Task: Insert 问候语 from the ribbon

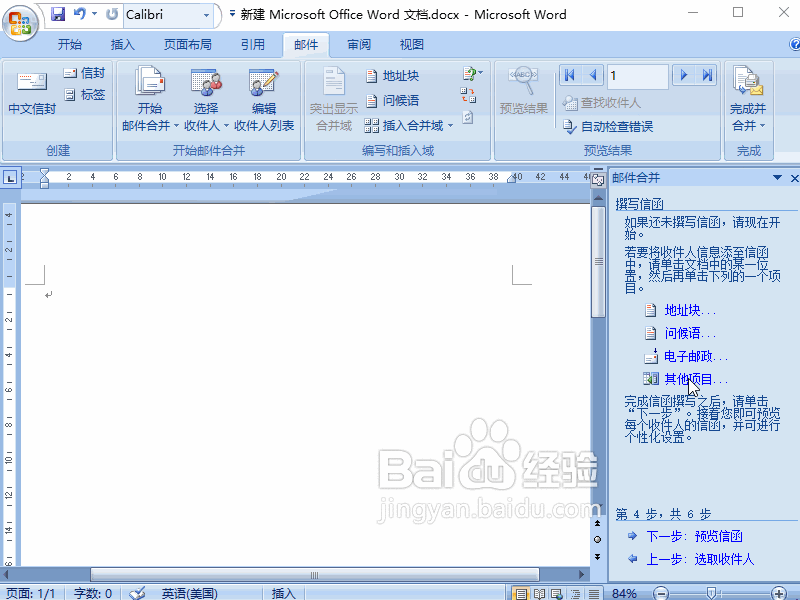Action: click(x=392, y=101)
